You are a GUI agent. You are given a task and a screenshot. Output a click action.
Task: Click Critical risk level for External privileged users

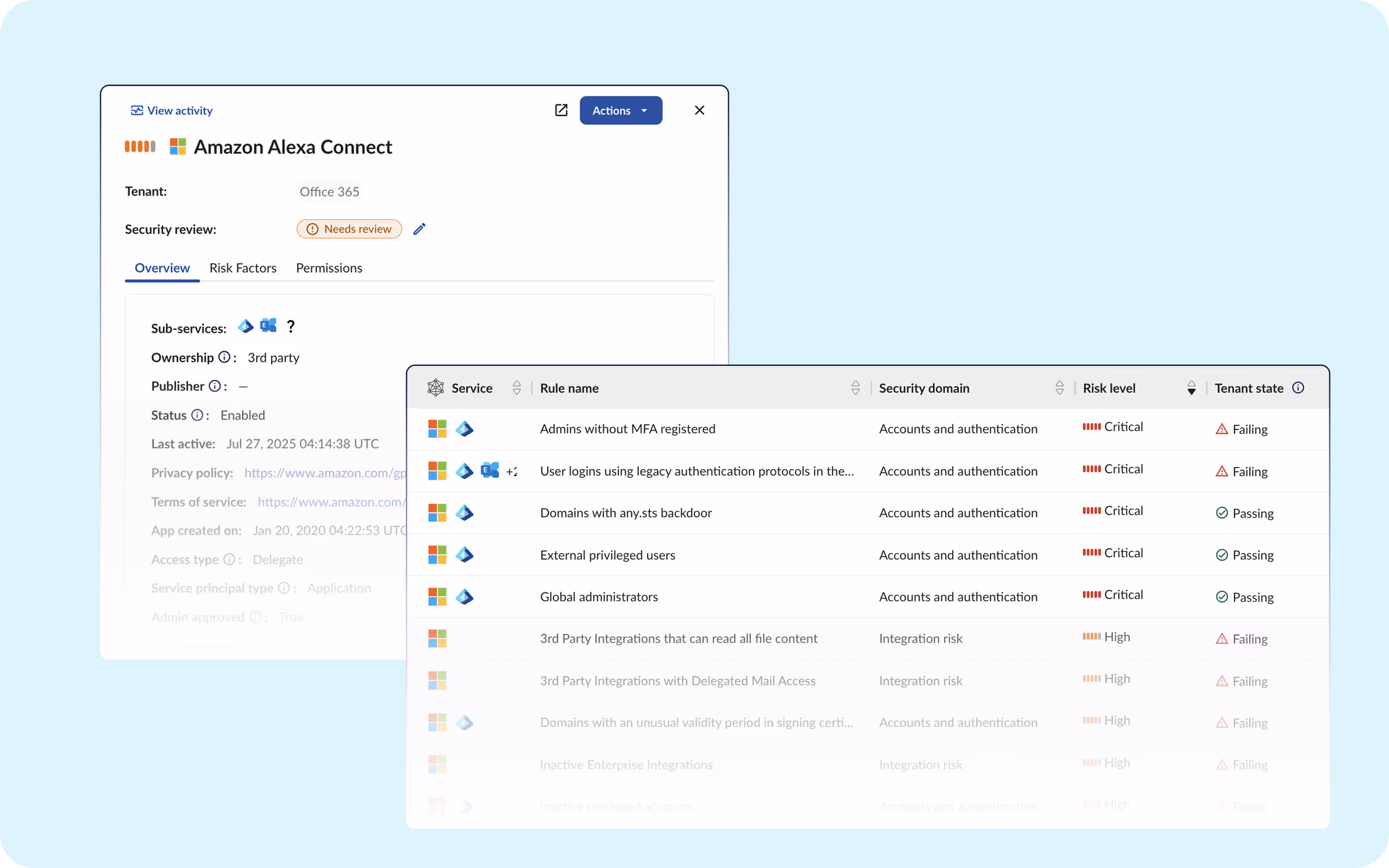1112,553
